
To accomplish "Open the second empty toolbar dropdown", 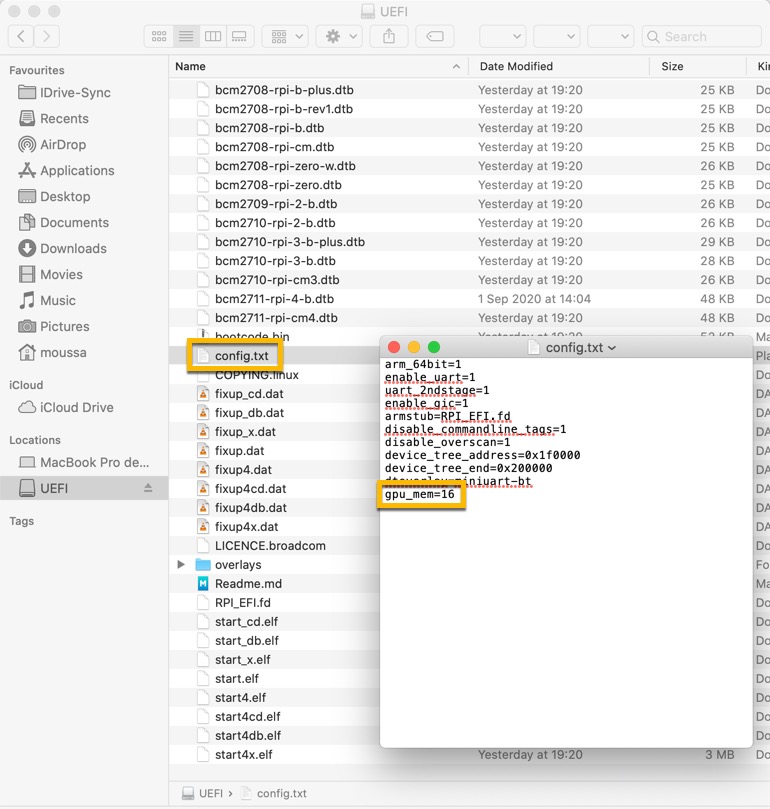I will click(x=556, y=36).
